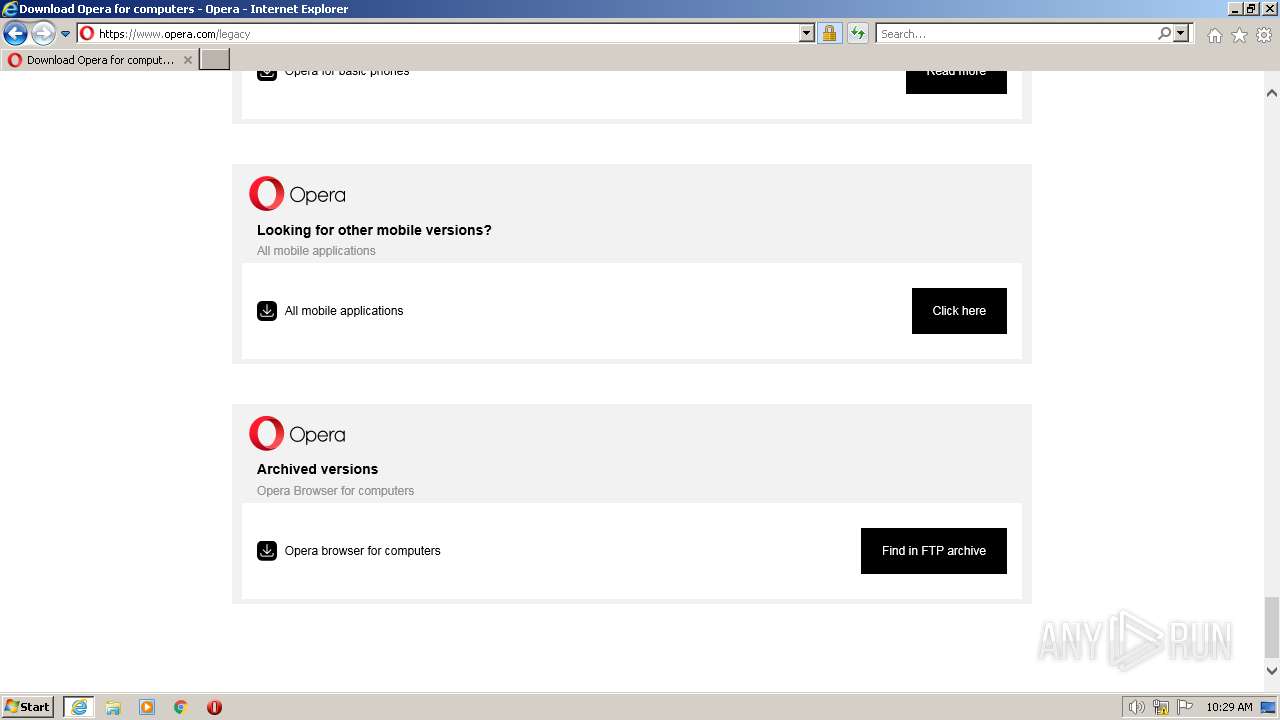Screen dimensions: 1280x720
Task: Open the recent pages dropdown arrow
Action: click(66, 34)
